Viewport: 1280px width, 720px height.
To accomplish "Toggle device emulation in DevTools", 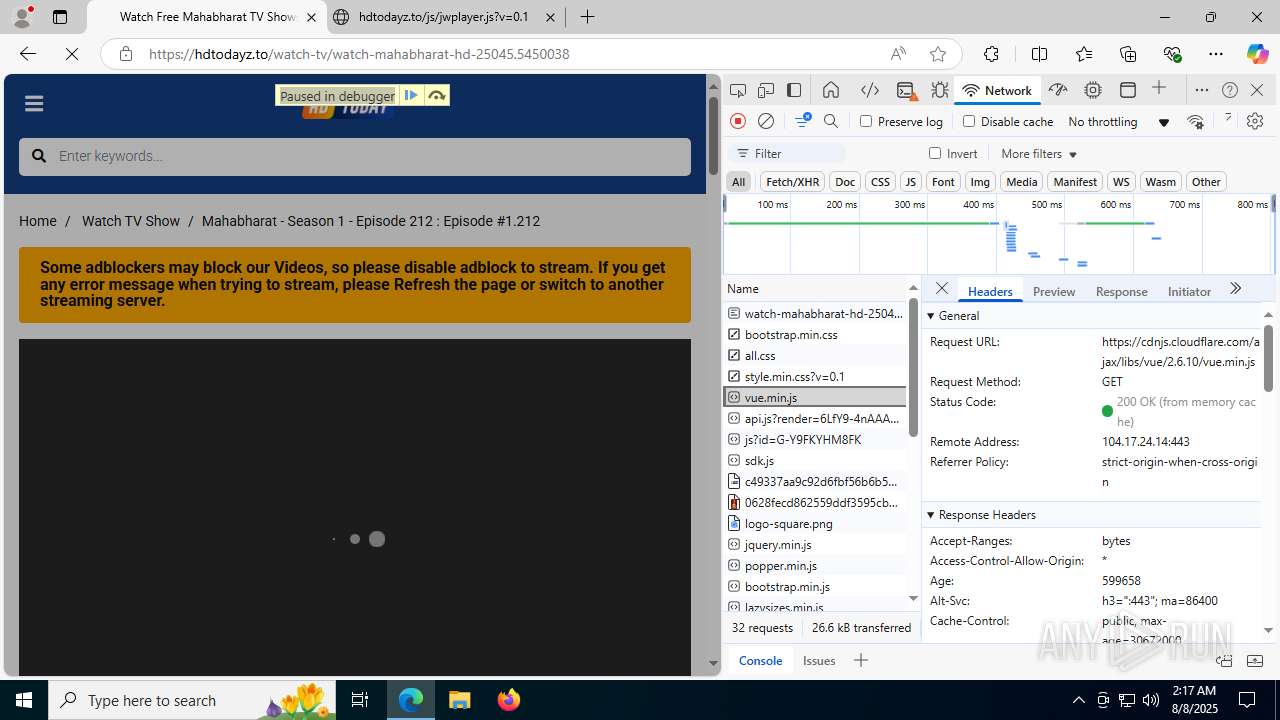I will point(766,90).
